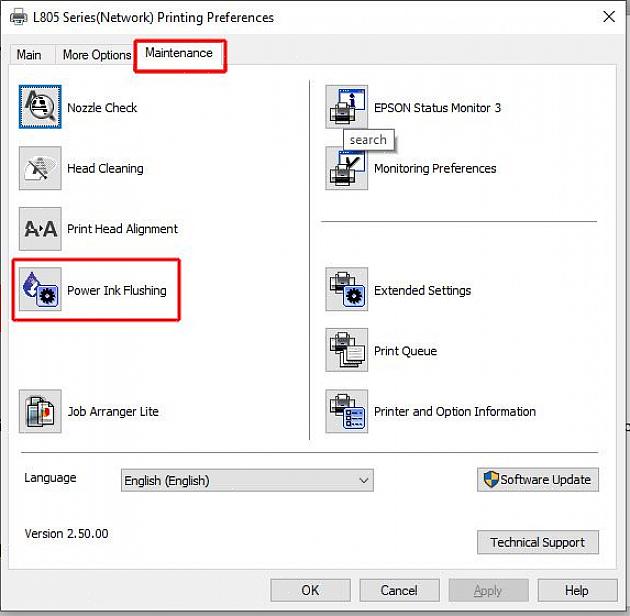The height and width of the screenshot is (616, 630).
Task: Click the Language label
Action: coord(50,478)
